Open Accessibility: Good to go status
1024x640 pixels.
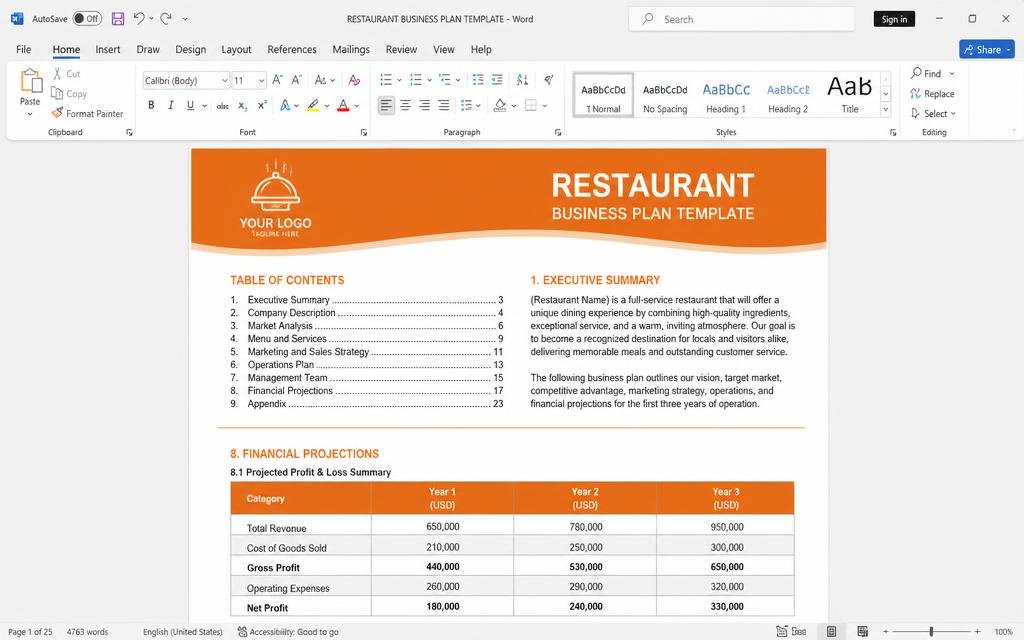click(288, 632)
